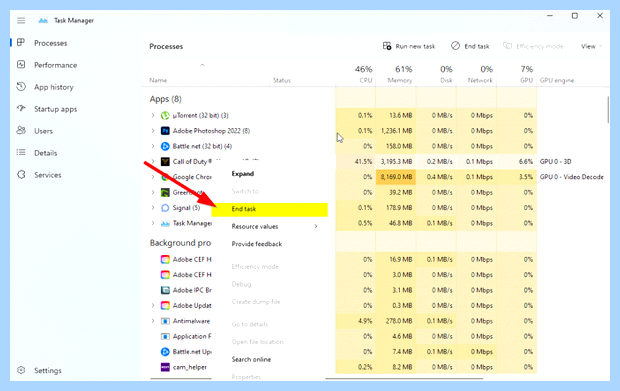Select the 8,169.0 MB memory cell

point(396,177)
